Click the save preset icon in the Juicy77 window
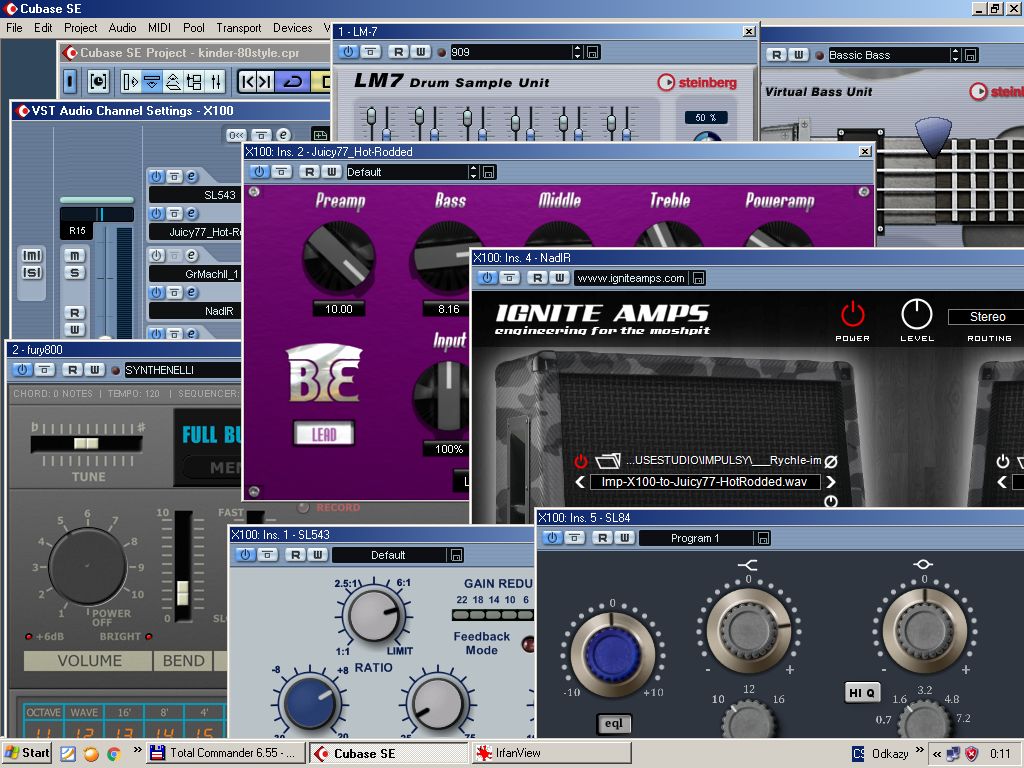The height and width of the screenshot is (768, 1024). [x=488, y=172]
